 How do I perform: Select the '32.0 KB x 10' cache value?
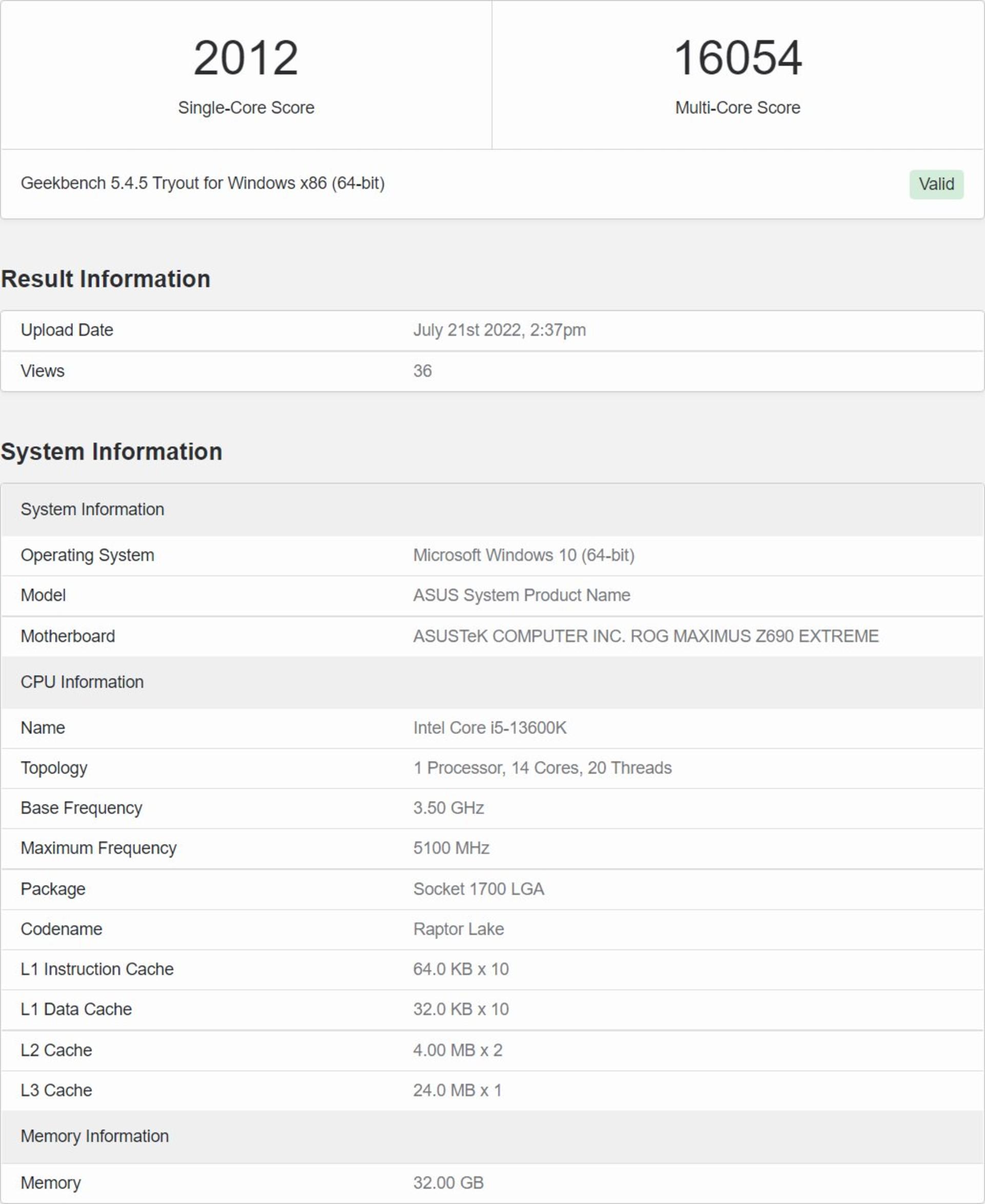(461, 1010)
